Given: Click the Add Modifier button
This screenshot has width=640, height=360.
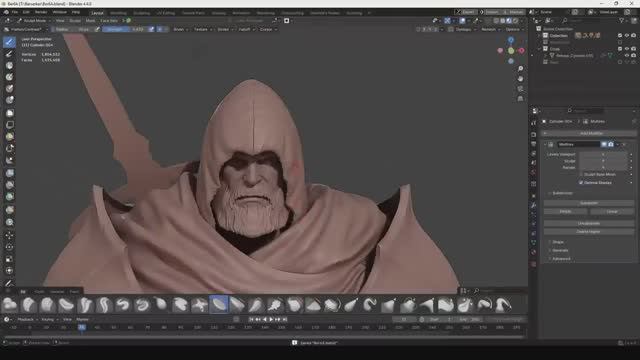Looking at the screenshot, I should click(x=589, y=133).
